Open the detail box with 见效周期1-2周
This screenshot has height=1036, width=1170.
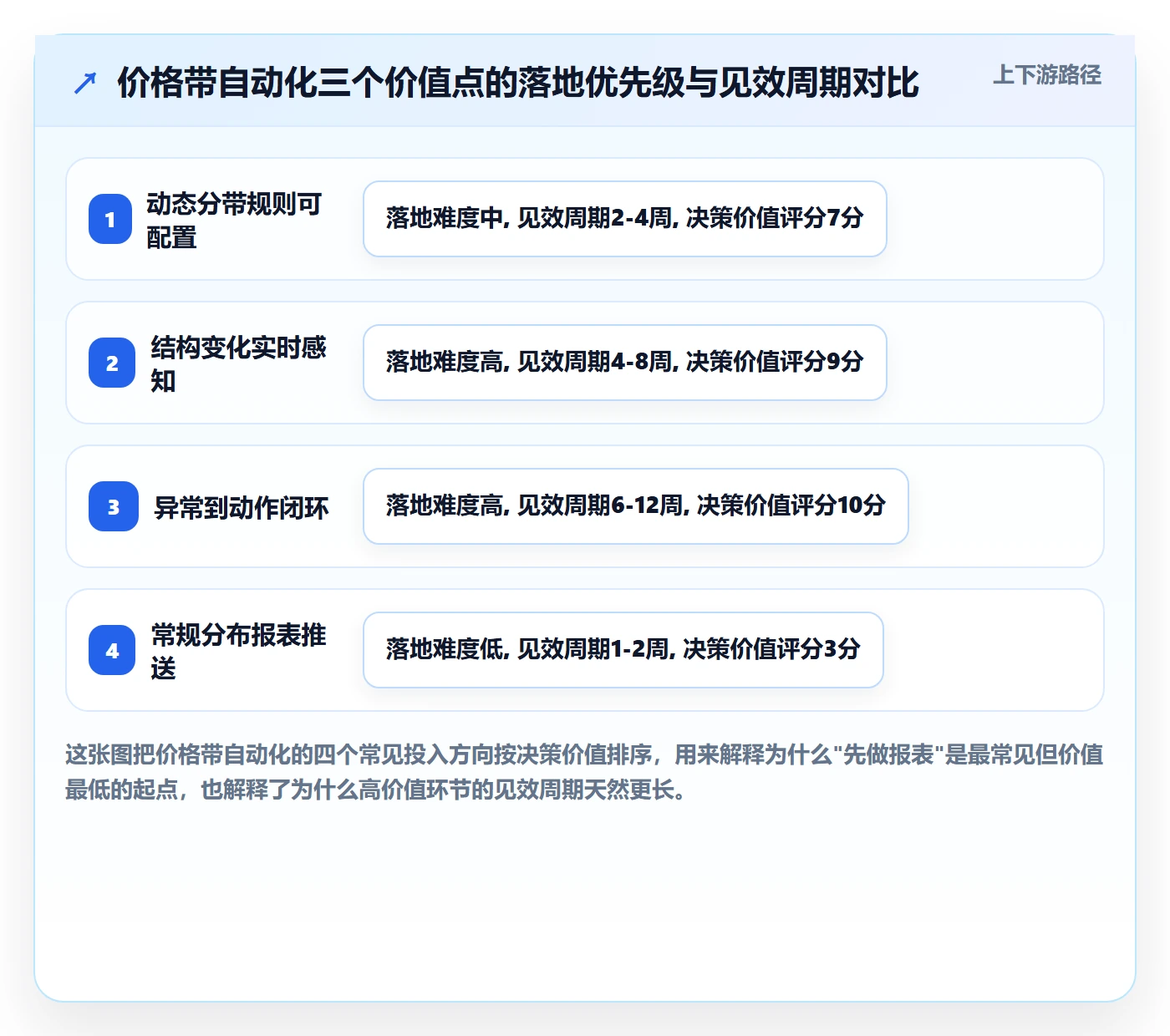pyautogui.click(x=623, y=650)
